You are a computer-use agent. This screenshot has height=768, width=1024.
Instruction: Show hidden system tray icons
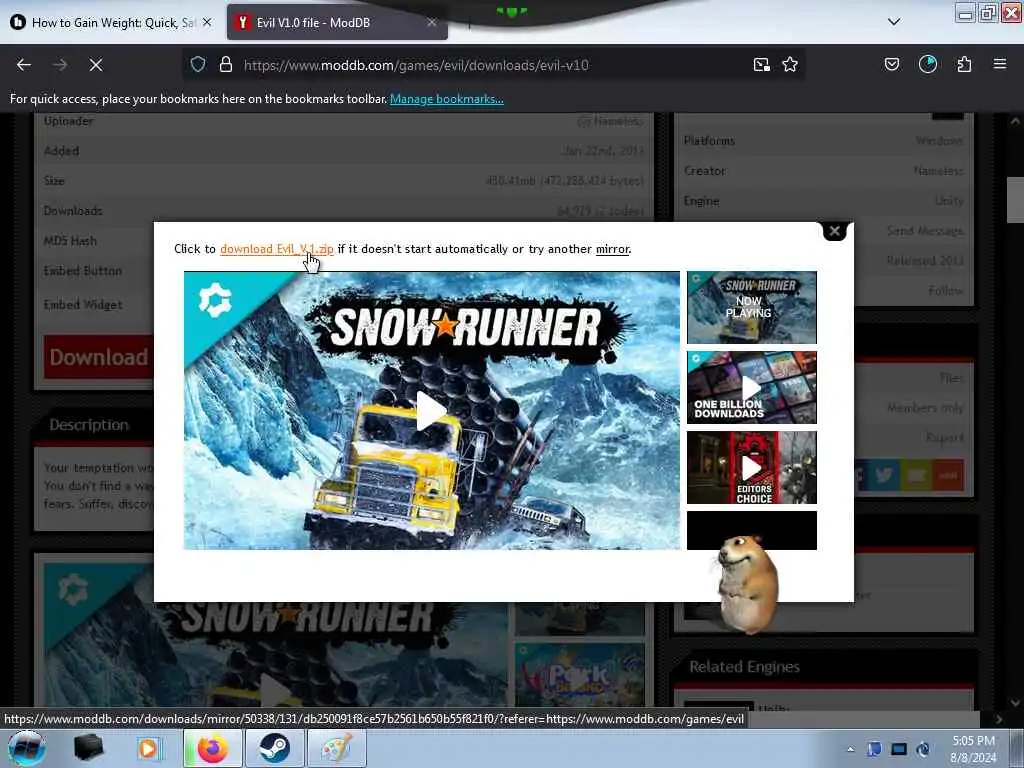click(x=850, y=749)
